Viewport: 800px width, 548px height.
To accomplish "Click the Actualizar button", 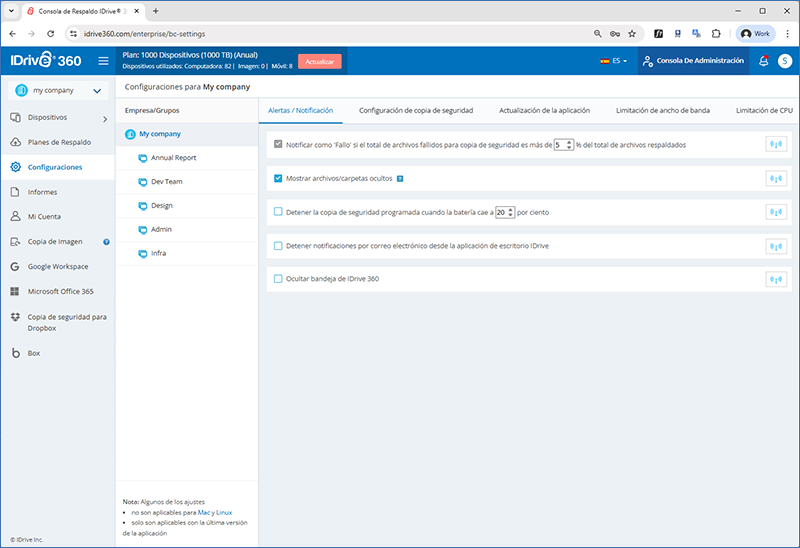I will pyautogui.click(x=319, y=61).
